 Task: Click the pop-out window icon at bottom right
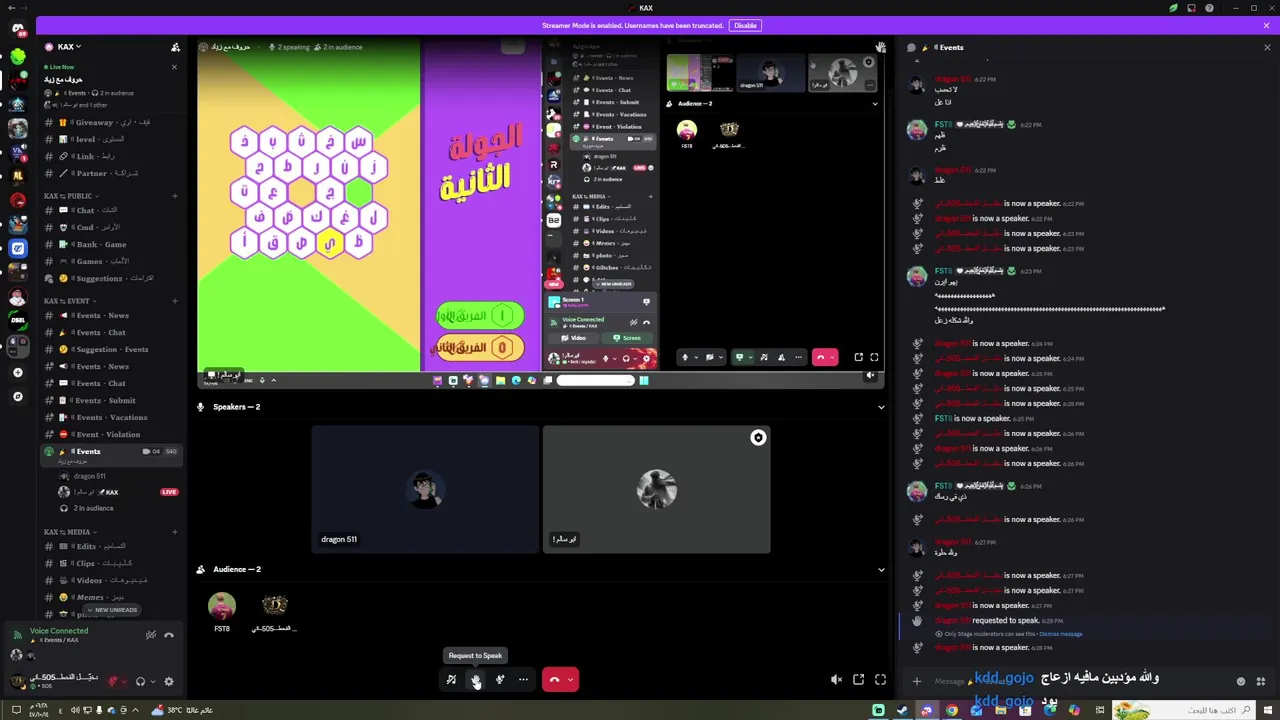pos(858,680)
